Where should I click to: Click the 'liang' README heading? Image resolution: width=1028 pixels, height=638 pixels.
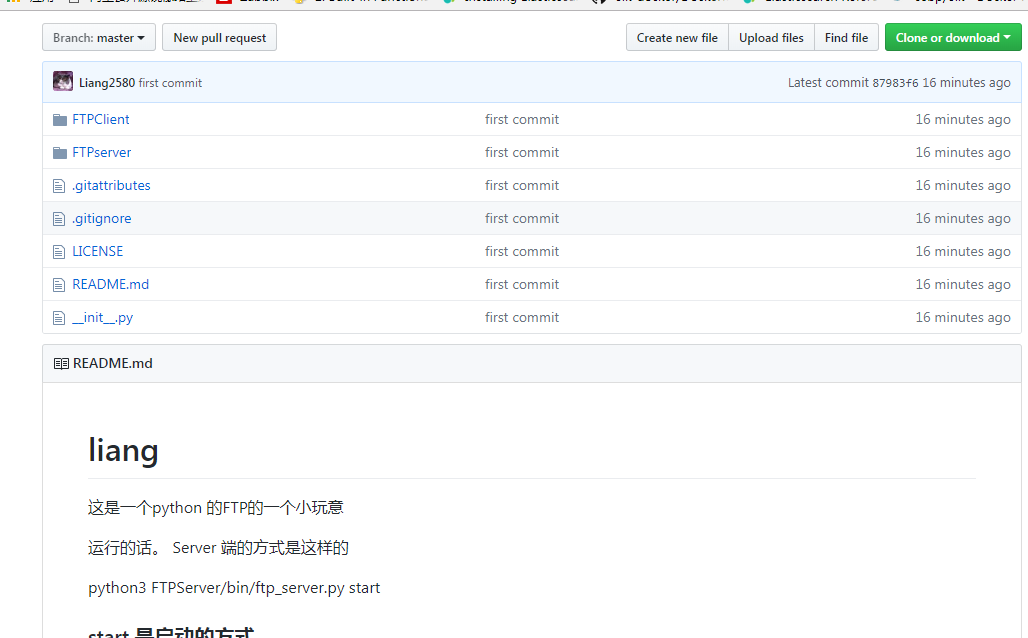[x=123, y=451]
